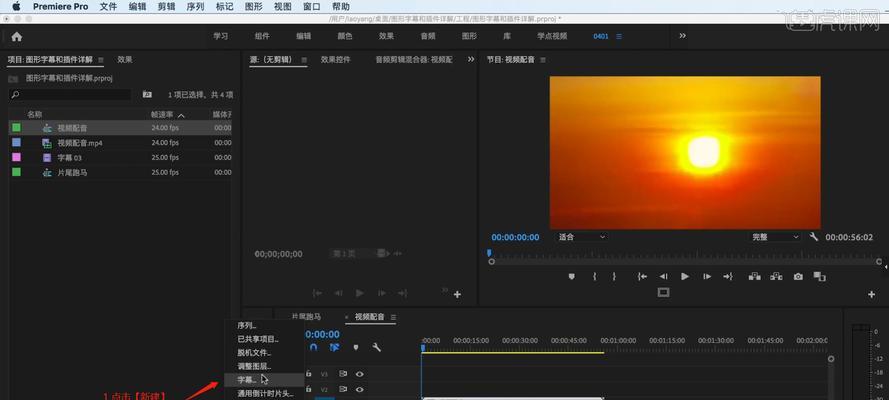Go to Out point in Program monitor
This screenshot has height=400, width=889.
point(728,276)
